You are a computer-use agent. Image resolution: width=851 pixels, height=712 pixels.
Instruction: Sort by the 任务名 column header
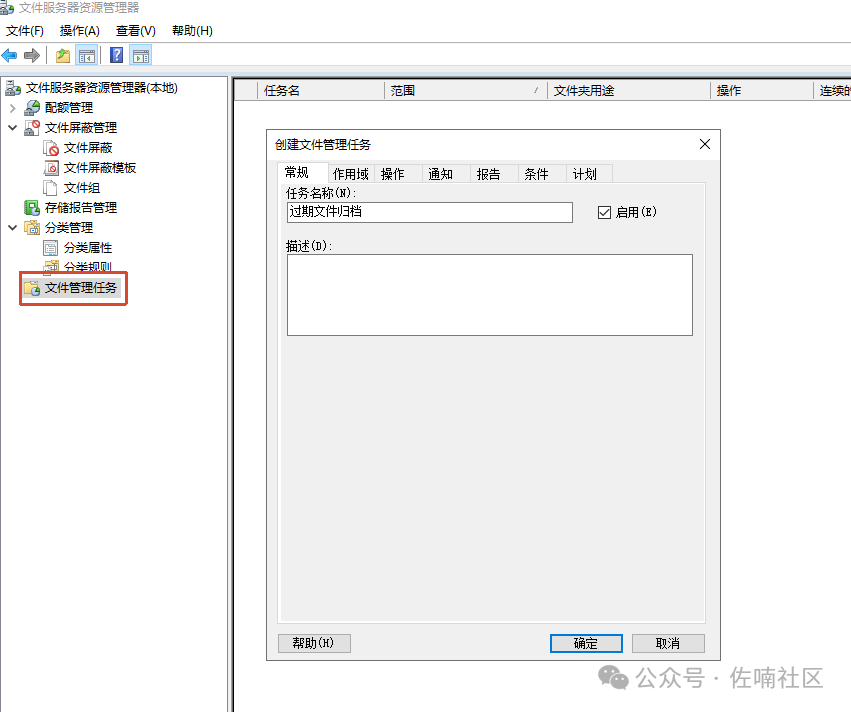click(320, 91)
